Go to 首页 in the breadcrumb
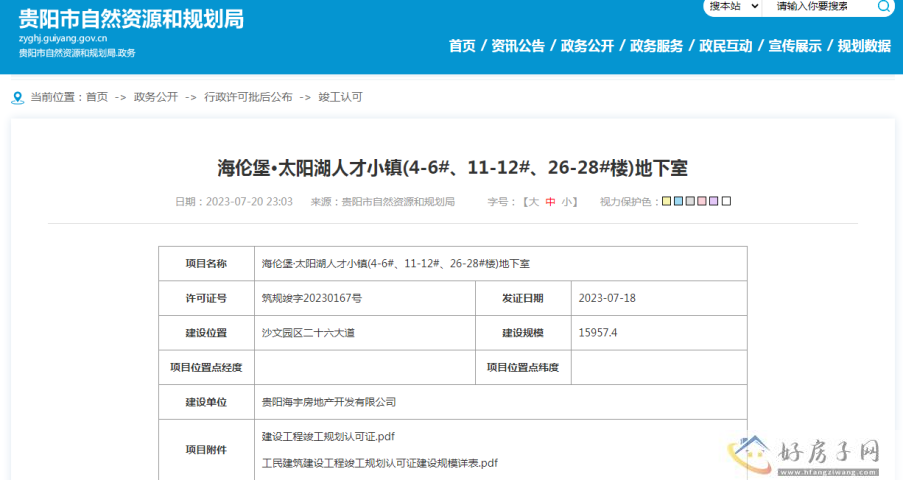 97,97
